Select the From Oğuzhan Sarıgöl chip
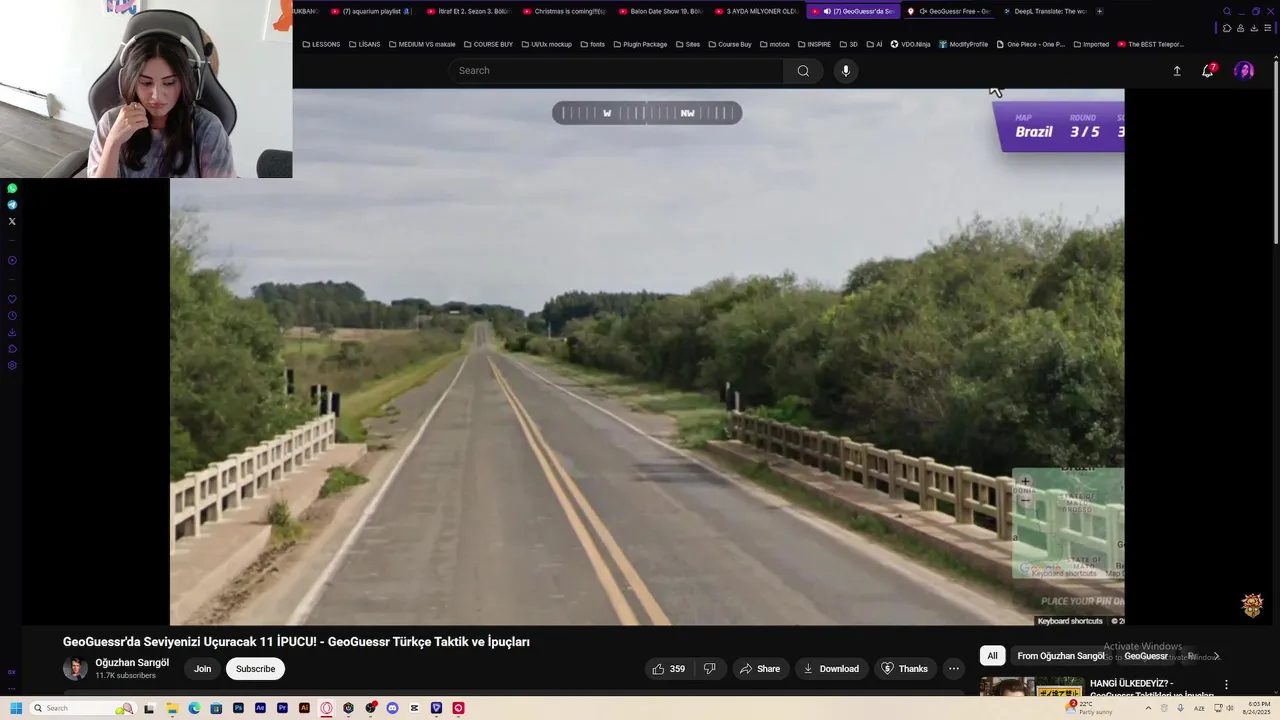This screenshot has height=720, width=1280. pos(1060,656)
